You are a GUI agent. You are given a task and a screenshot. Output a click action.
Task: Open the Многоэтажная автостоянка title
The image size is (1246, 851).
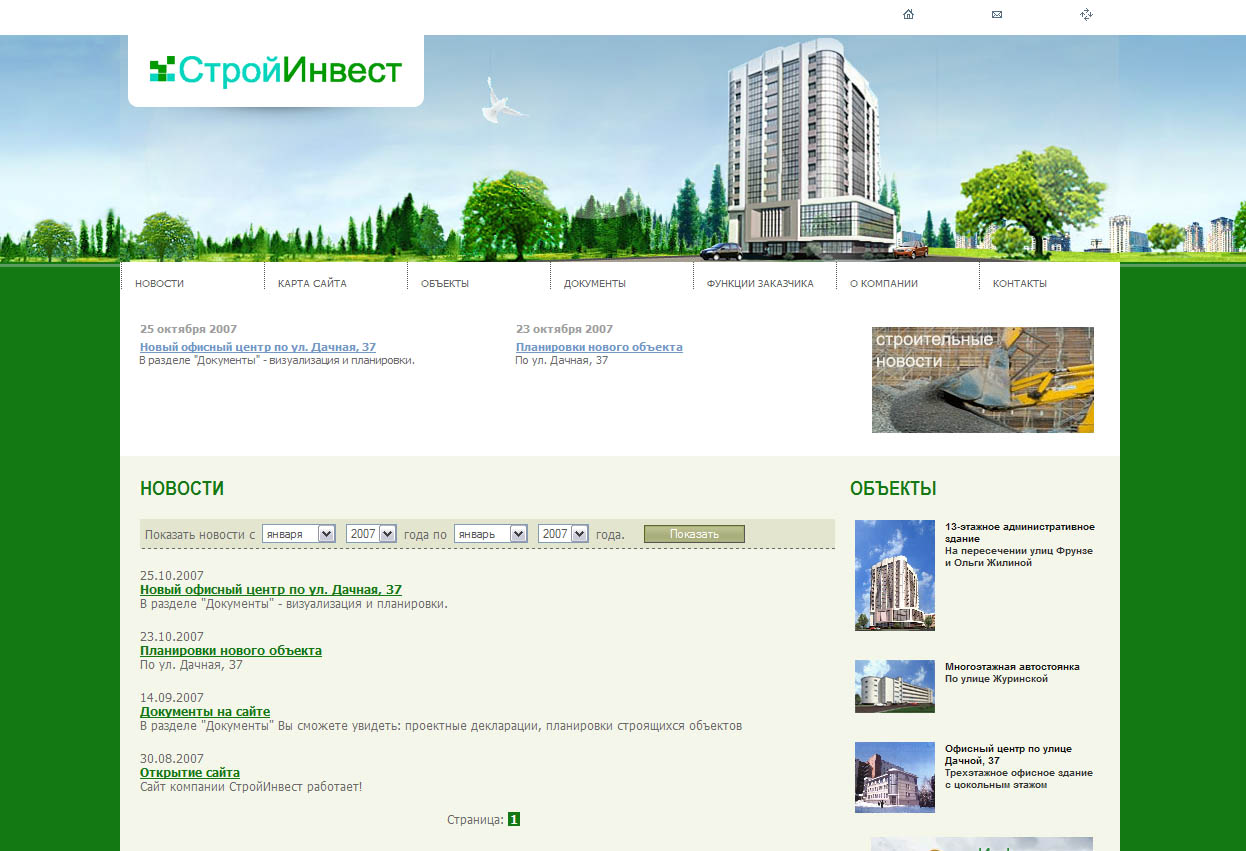[x=1012, y=667]
